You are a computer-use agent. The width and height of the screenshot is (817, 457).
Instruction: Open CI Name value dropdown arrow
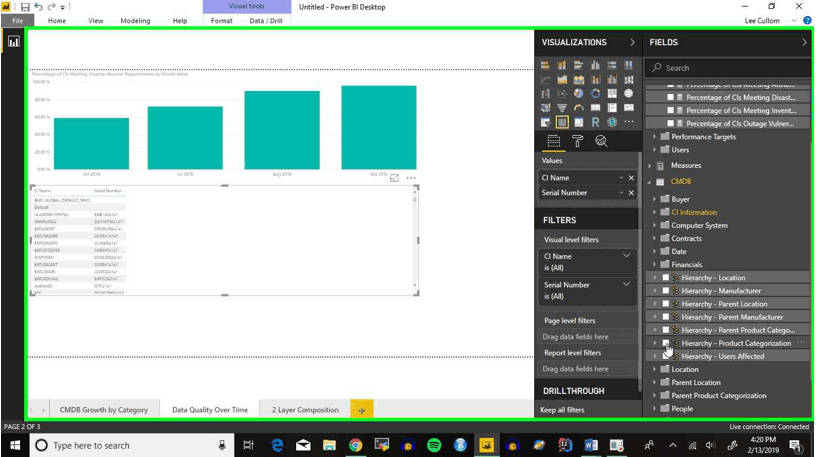click(621, 178)
